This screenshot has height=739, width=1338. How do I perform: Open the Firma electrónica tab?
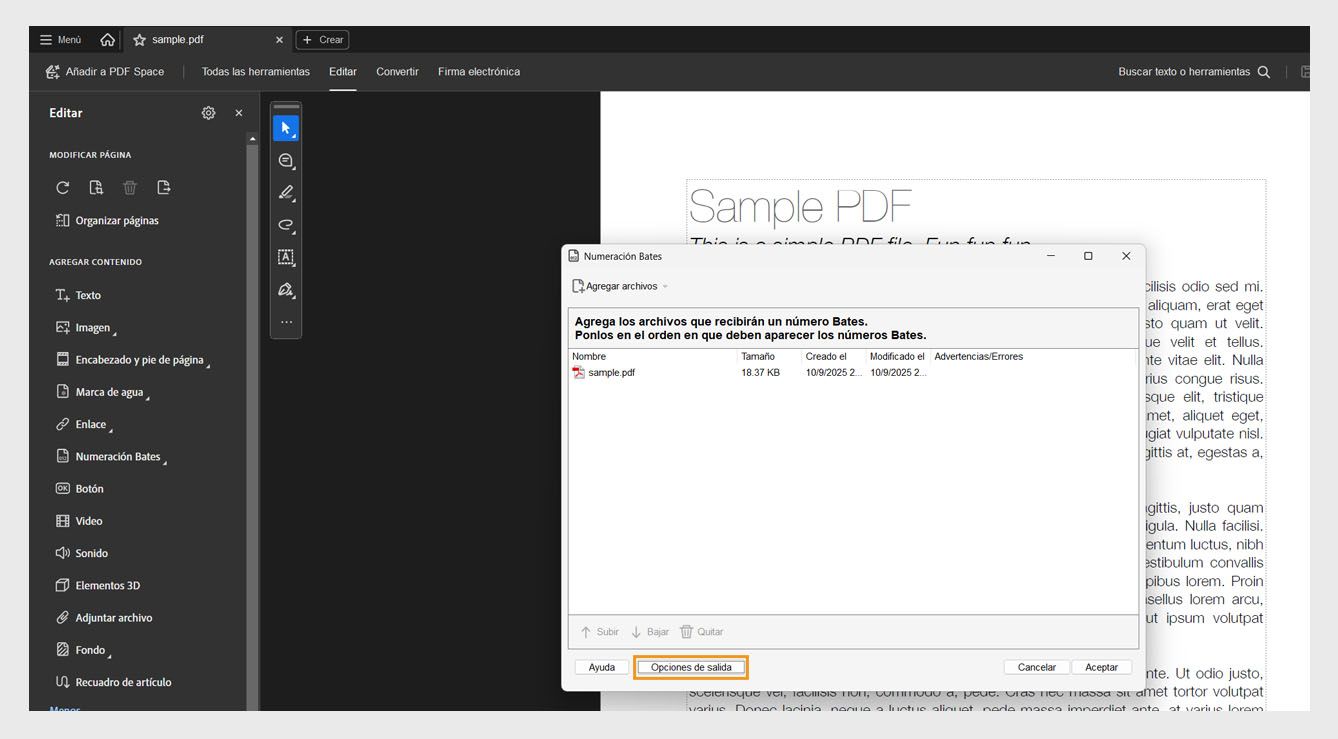479,72
